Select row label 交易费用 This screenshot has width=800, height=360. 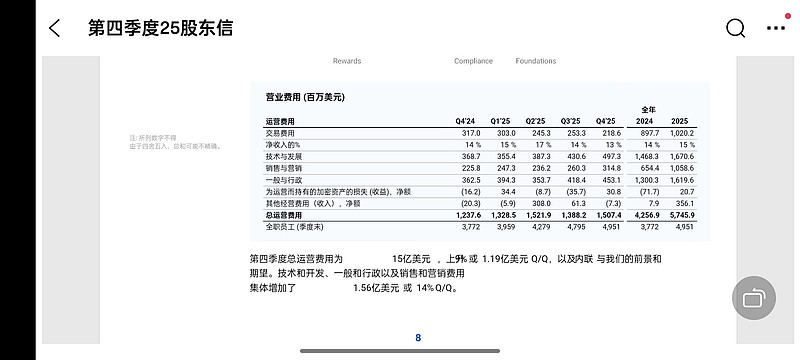coord(280,133)
